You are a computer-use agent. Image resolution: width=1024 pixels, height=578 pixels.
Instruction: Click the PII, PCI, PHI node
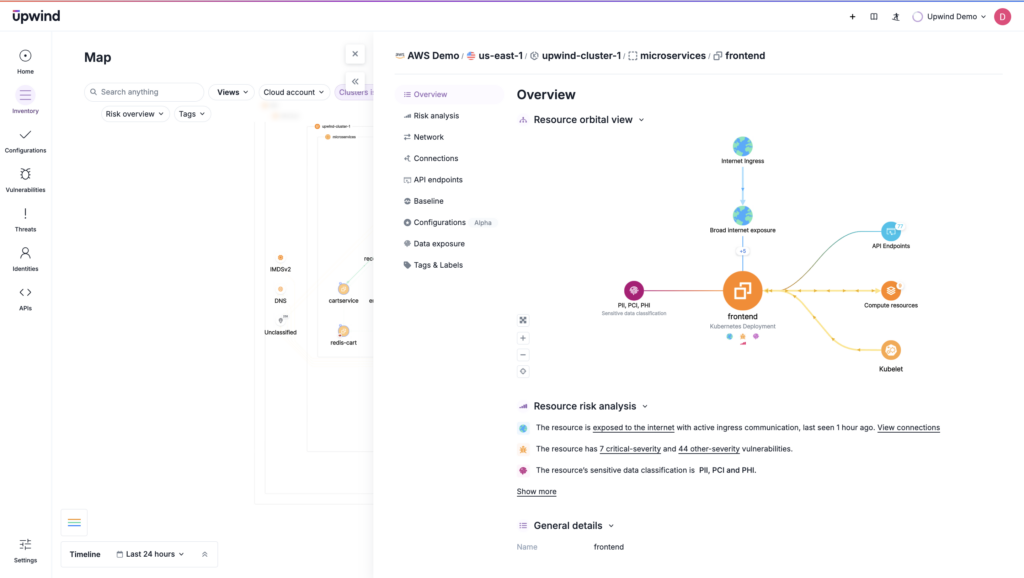pos(633,290)
